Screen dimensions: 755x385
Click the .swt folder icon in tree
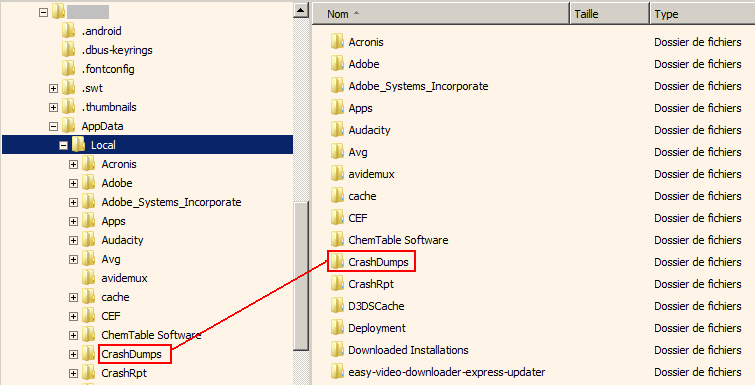[x=68, y=88]
